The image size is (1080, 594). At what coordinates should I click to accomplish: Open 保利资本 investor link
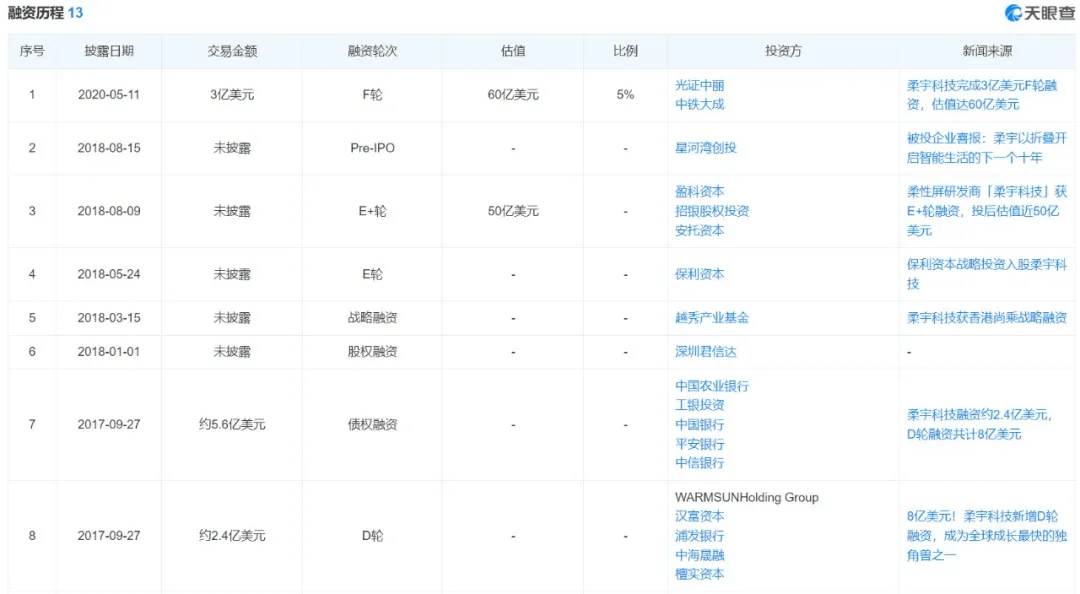(x=699, y=274)
